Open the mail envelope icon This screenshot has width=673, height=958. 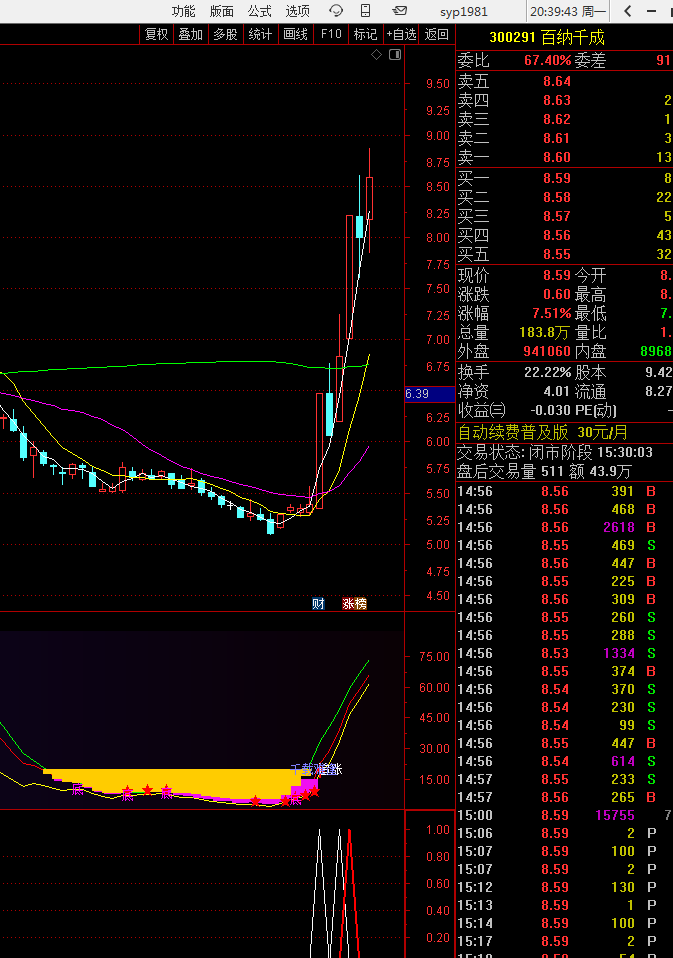pyautogui.click(x=399, y=10)
